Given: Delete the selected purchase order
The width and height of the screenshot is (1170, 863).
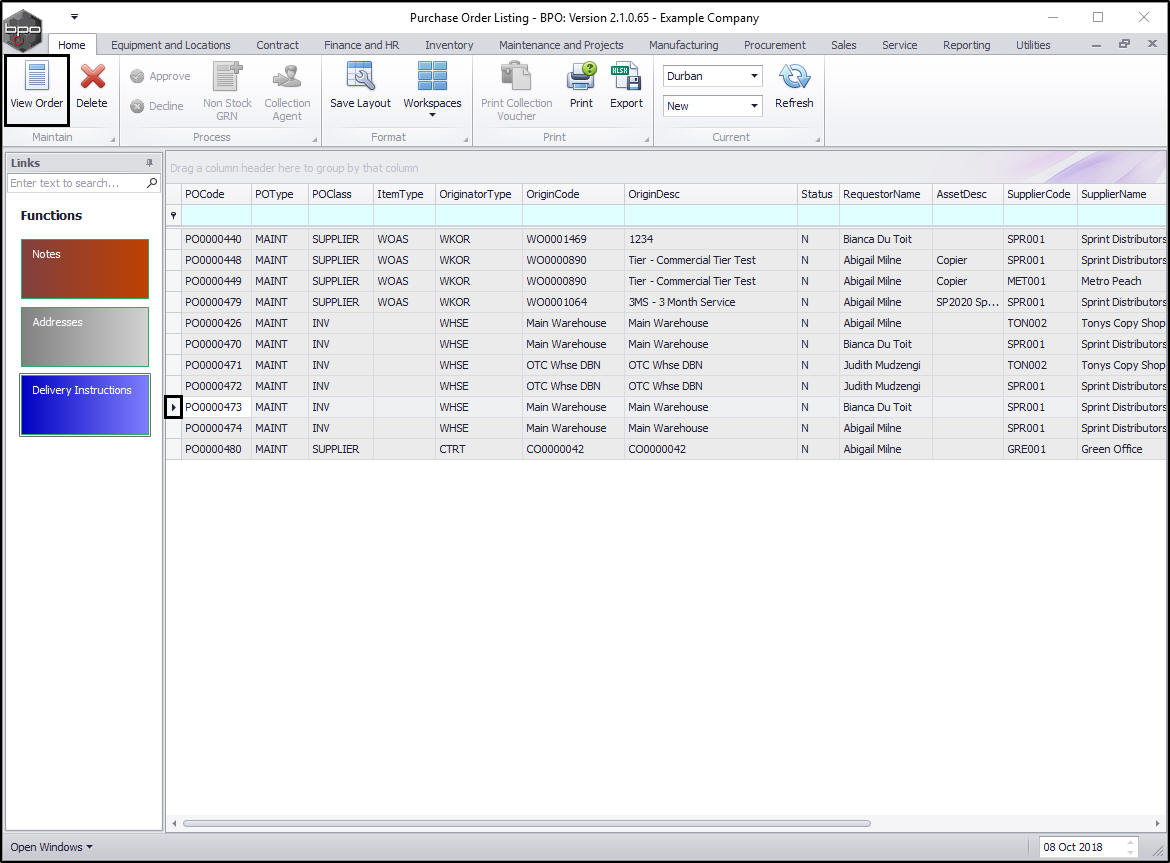Looking at the screenshot, I should pyautogui.click(x=92, y=87).
